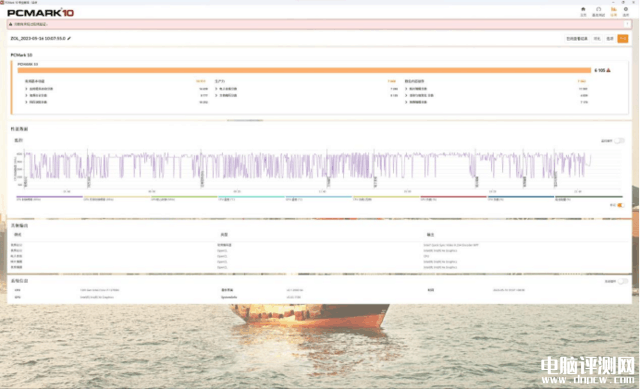This screenshot has height=389, width=640.
Task: Click the compare button next to view online
Action: 597,39
